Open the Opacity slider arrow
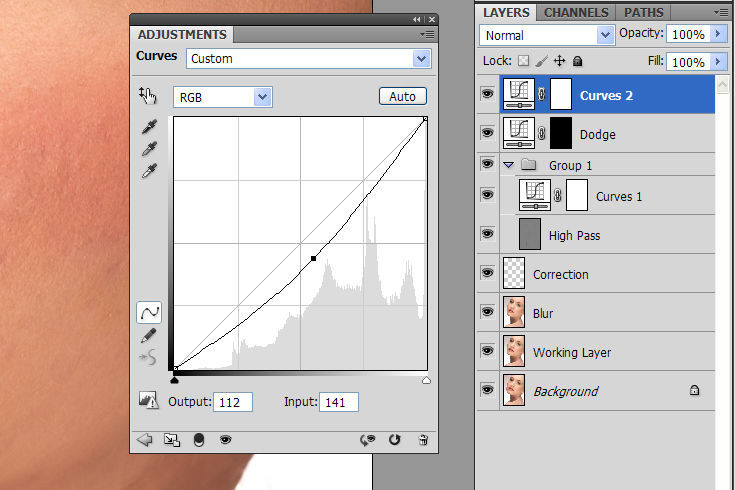This screenshot has width=735, height=490. click(x=717, y=34)
